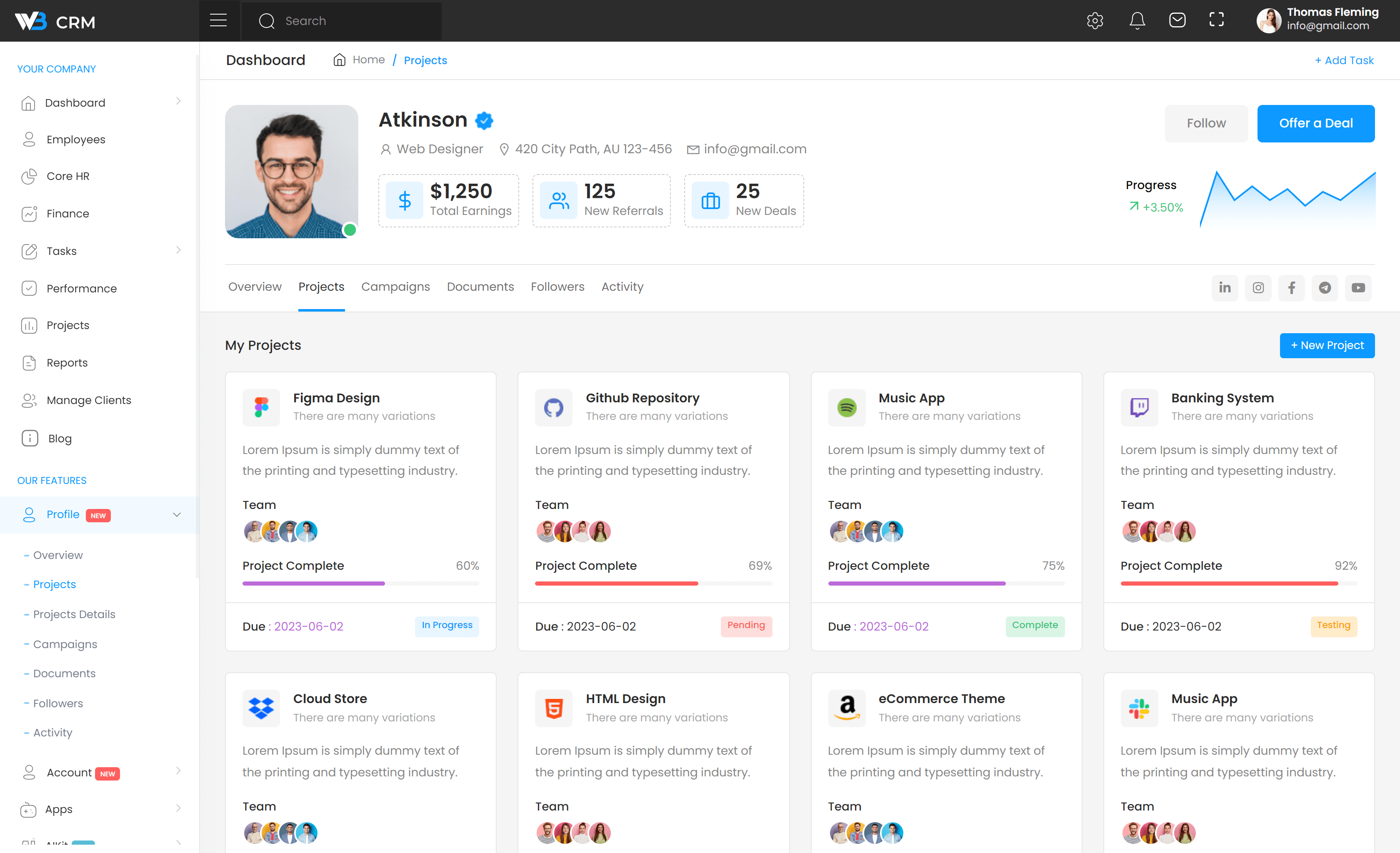This screenshot has width=1400, height=853.
Task: Open Atkinson's Instagram icon
Action: (x=1258, y=288)
